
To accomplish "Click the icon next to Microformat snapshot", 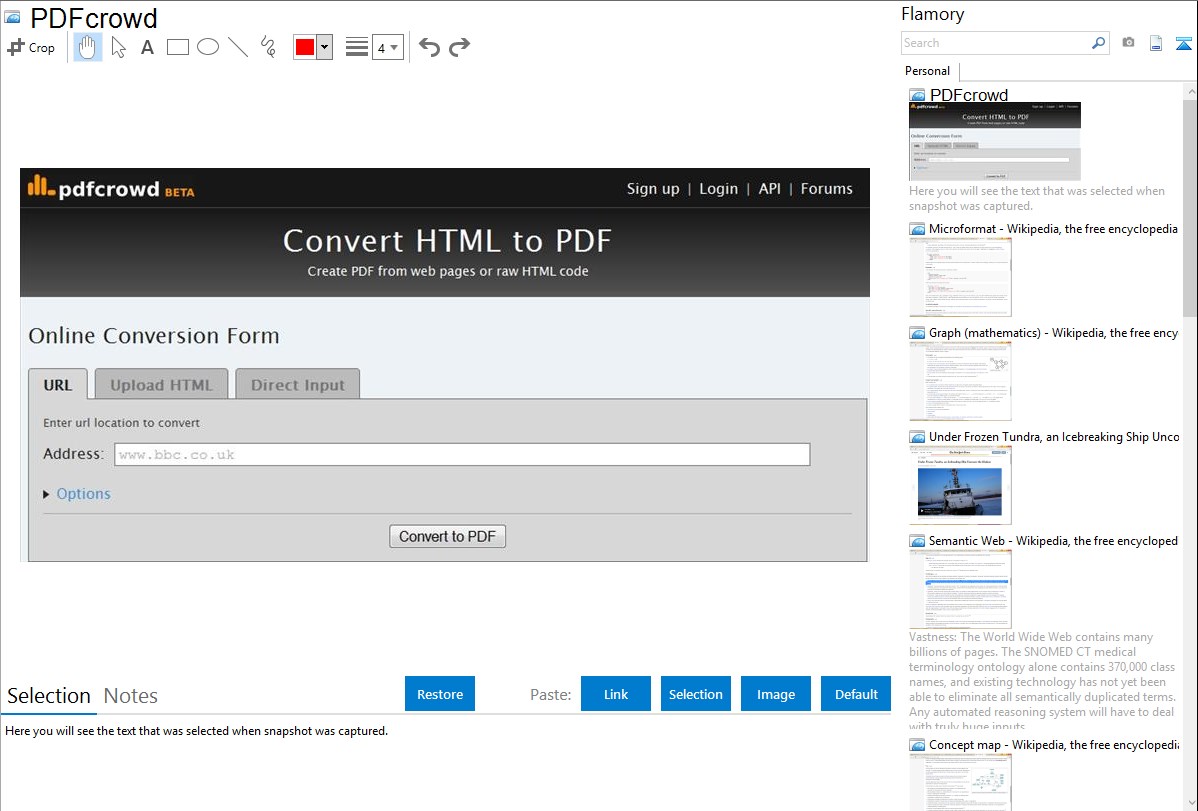I will coord(917,229).
